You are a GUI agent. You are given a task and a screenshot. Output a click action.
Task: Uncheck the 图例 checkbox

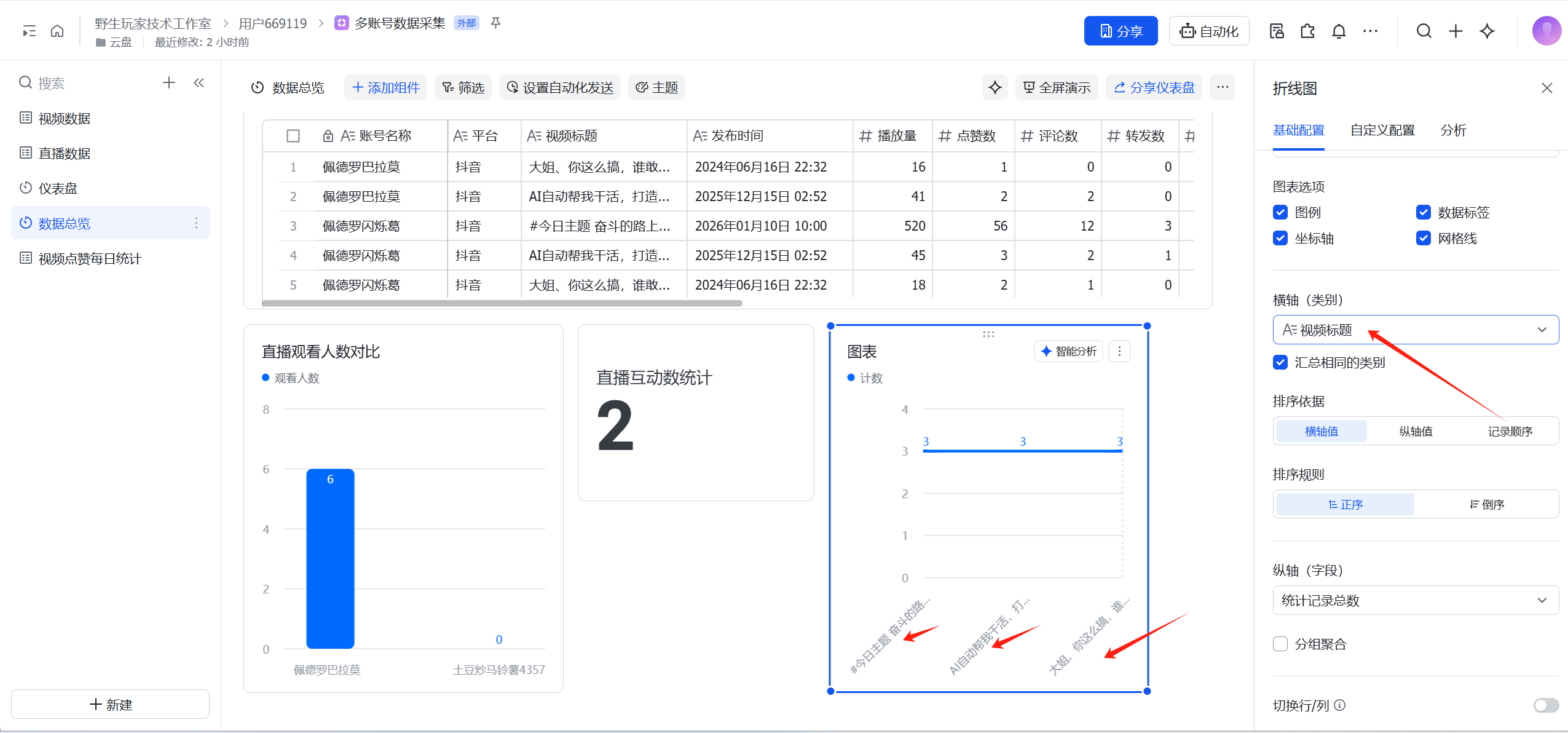coord(1280,212)
